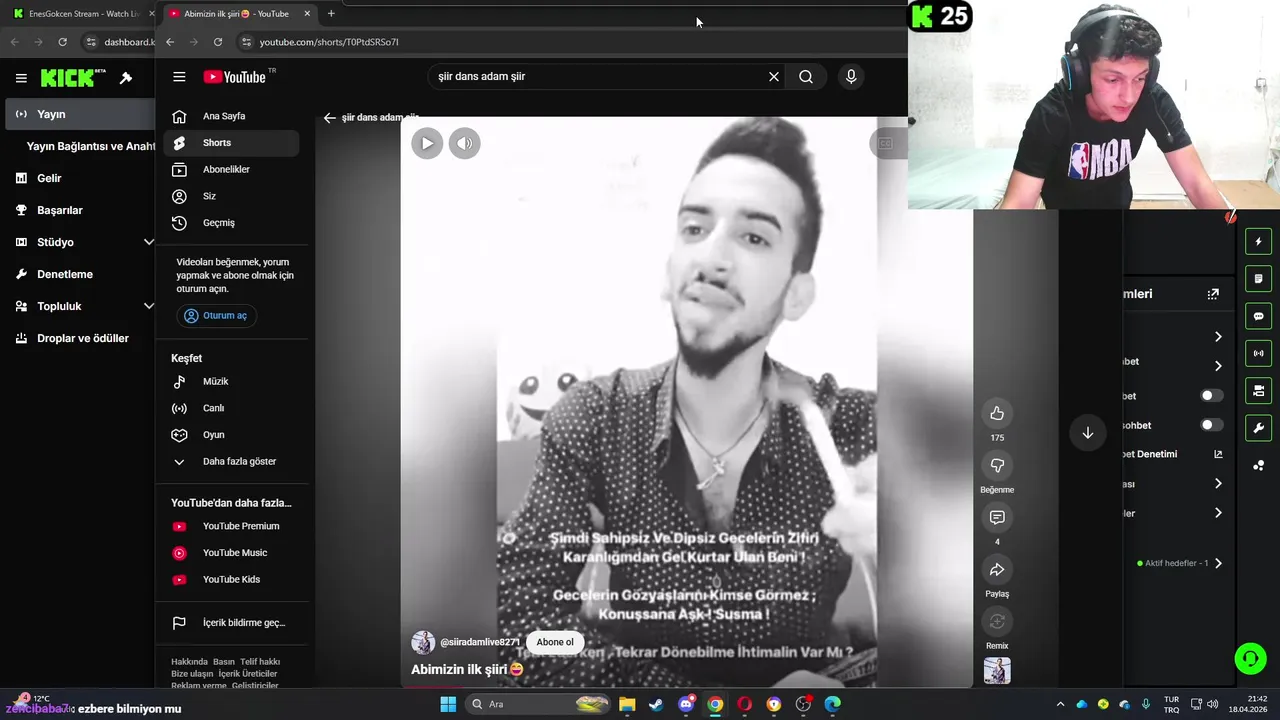
Task: Clear the YouTube search box with X
Action: pyautogui.click(x=773, y=77)
